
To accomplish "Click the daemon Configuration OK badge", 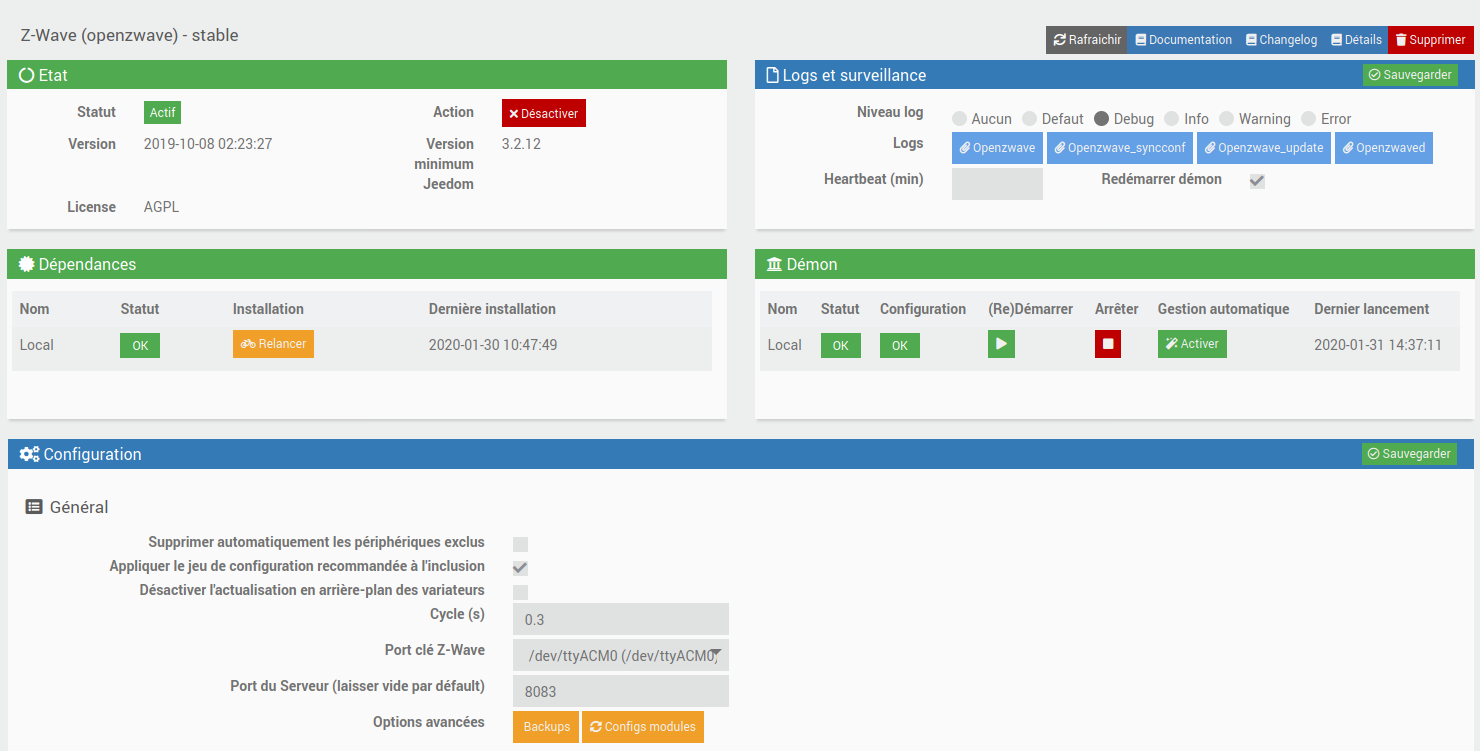I will pyautogui.click(x=900, y=345).
